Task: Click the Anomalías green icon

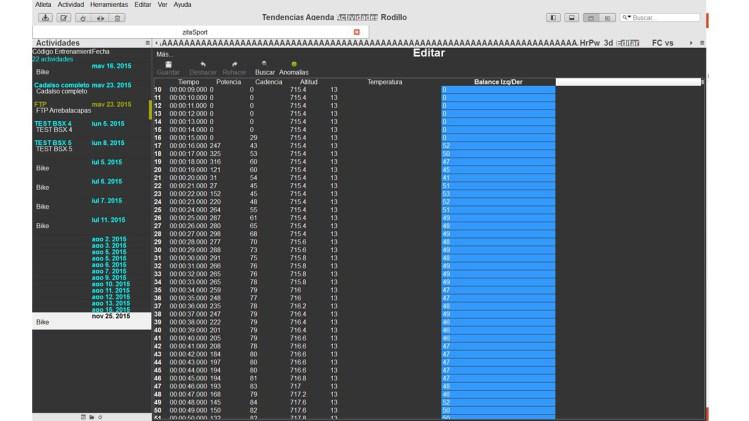Action: [x=294, y=65]
